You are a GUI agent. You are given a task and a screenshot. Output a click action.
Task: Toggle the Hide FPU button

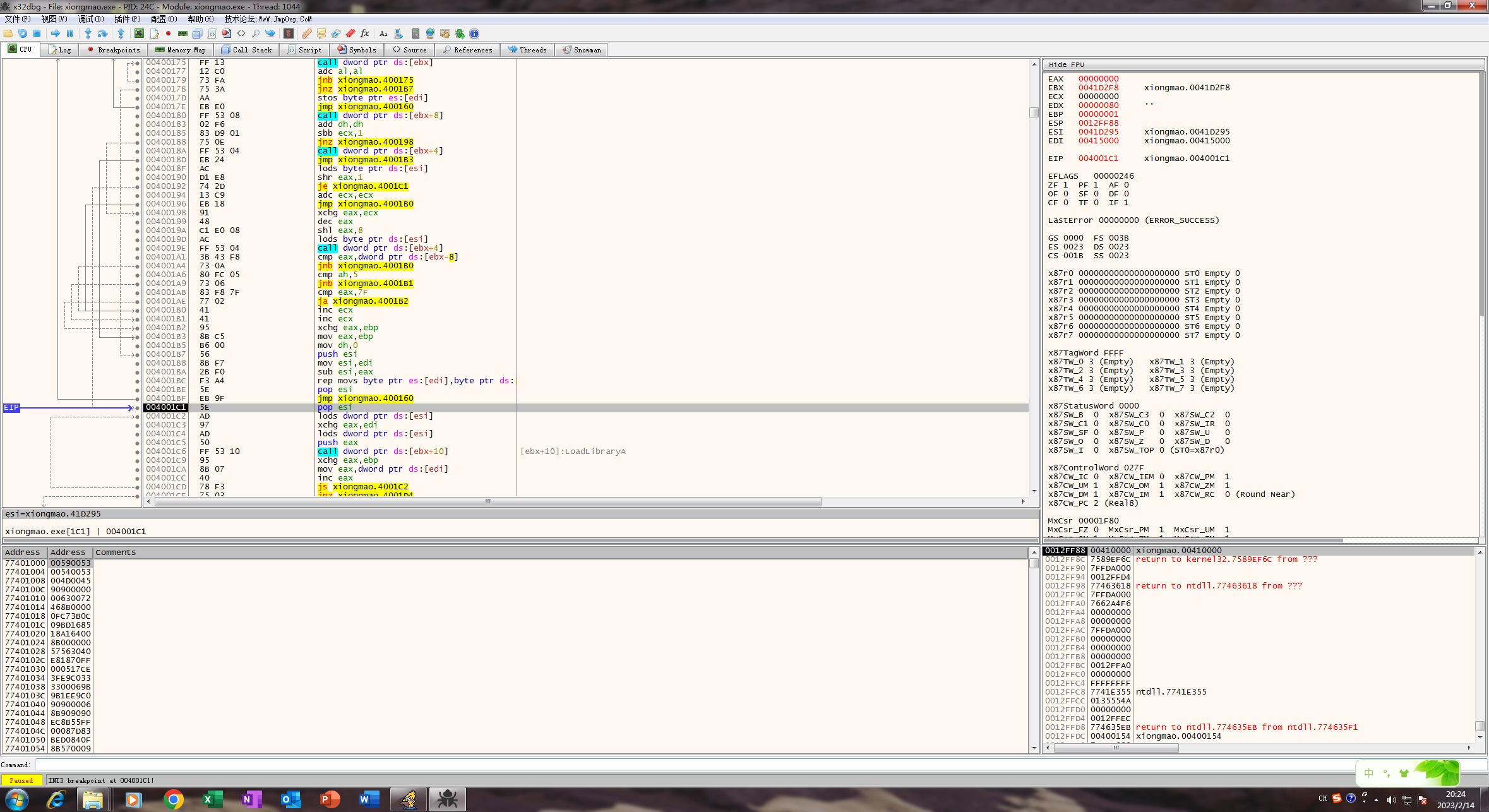click(1066, 64)
